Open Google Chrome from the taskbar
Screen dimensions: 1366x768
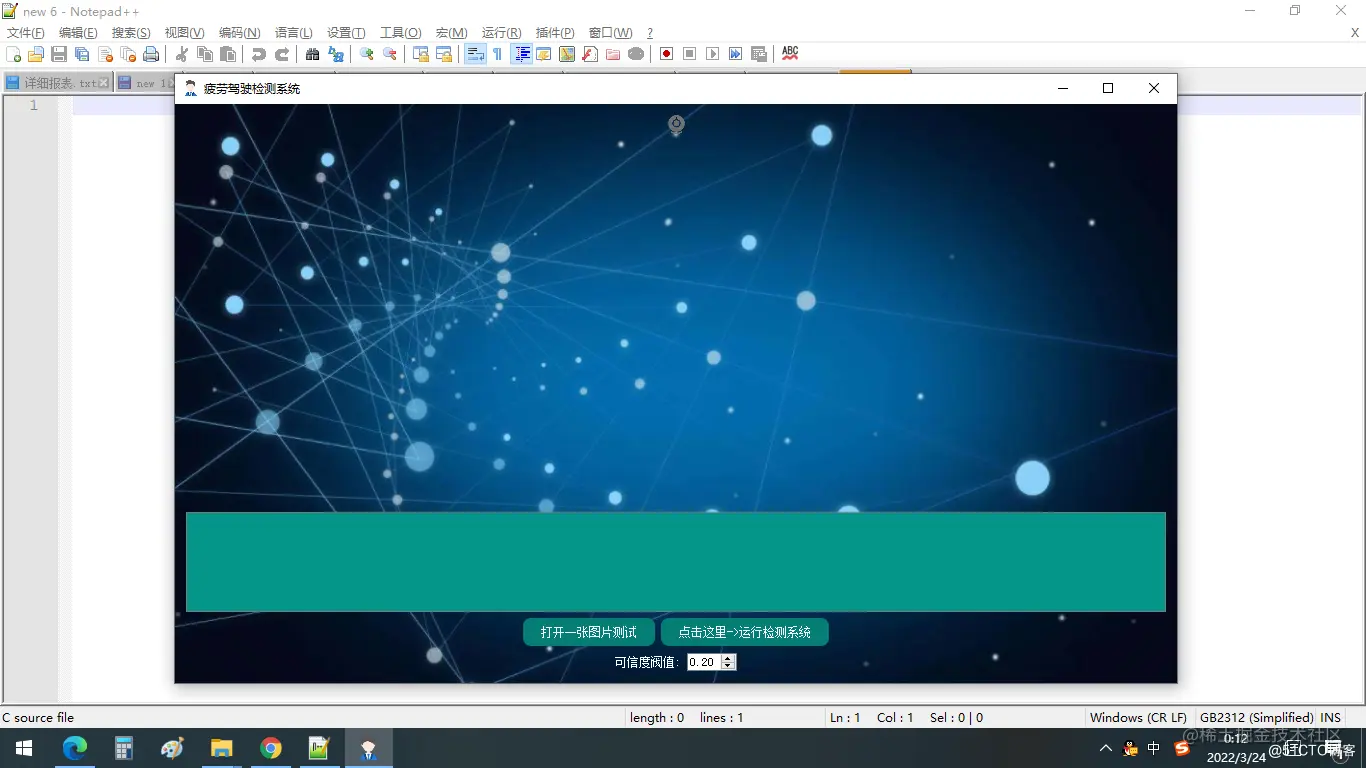pos(271,748)
